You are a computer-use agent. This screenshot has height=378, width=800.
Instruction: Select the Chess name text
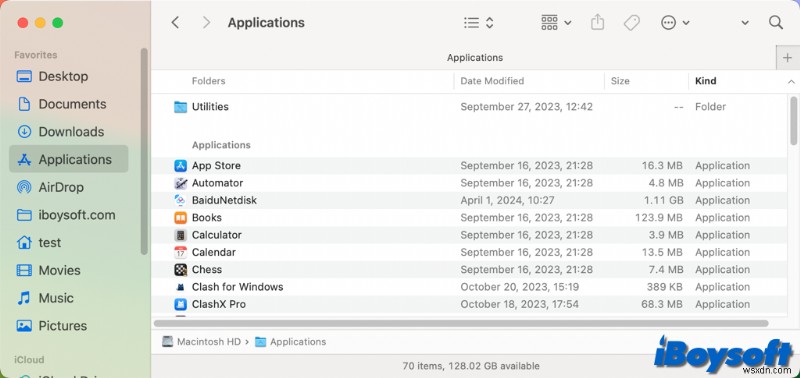click(x=207, y=269)
